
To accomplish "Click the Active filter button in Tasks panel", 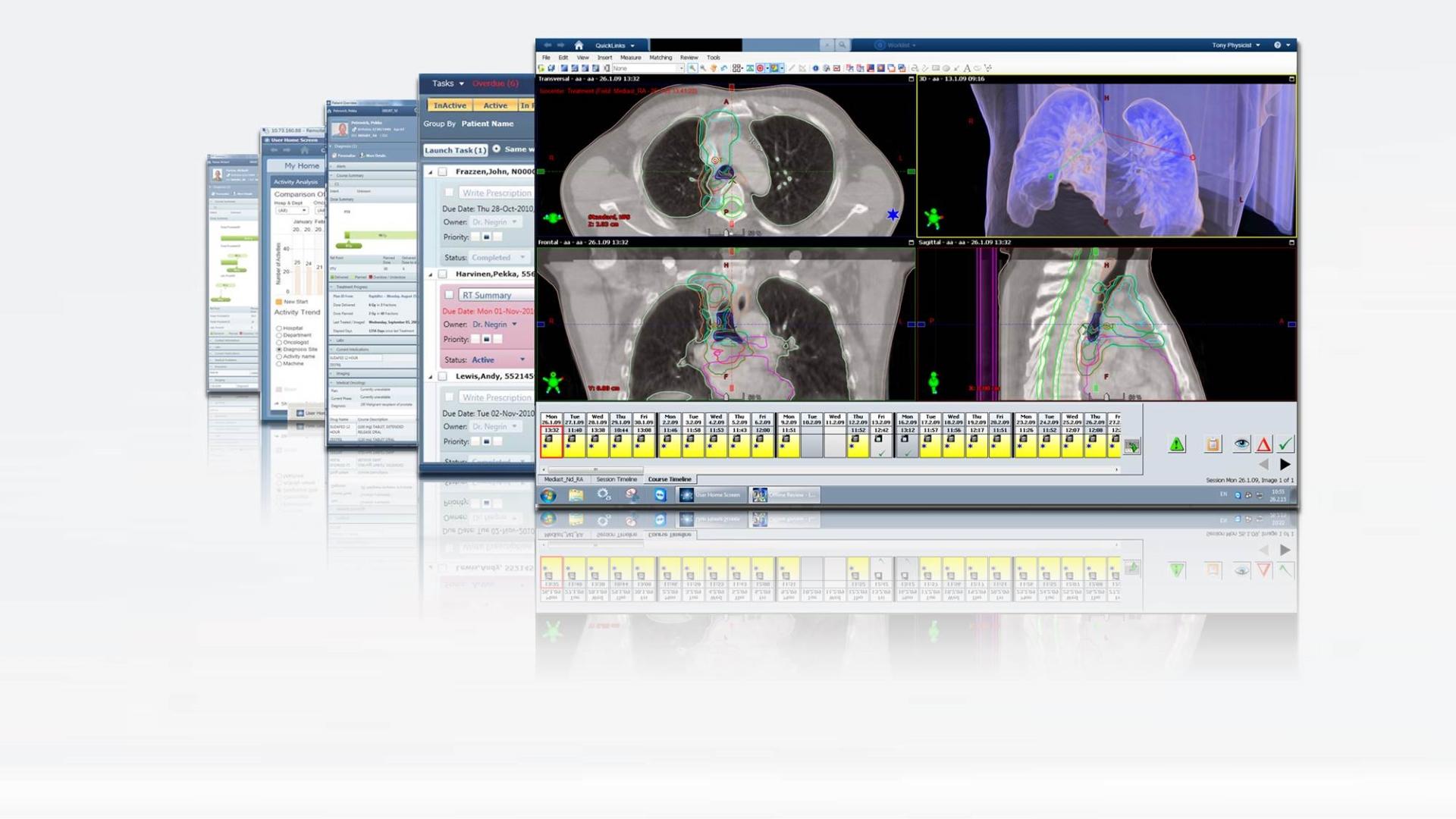I will point(494,105).
